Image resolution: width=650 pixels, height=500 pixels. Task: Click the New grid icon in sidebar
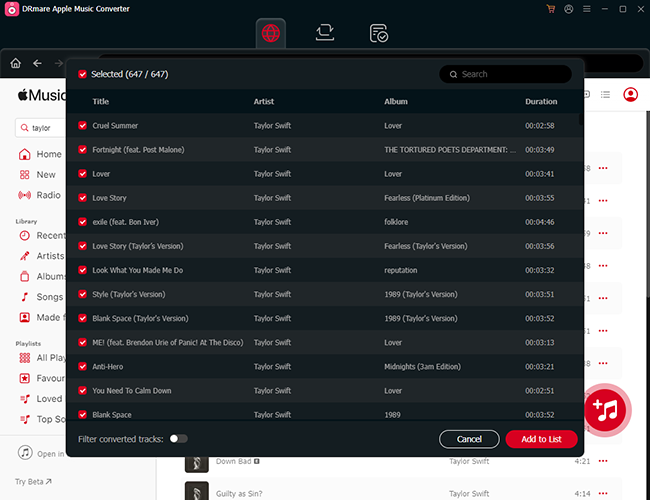coord(24,175)
